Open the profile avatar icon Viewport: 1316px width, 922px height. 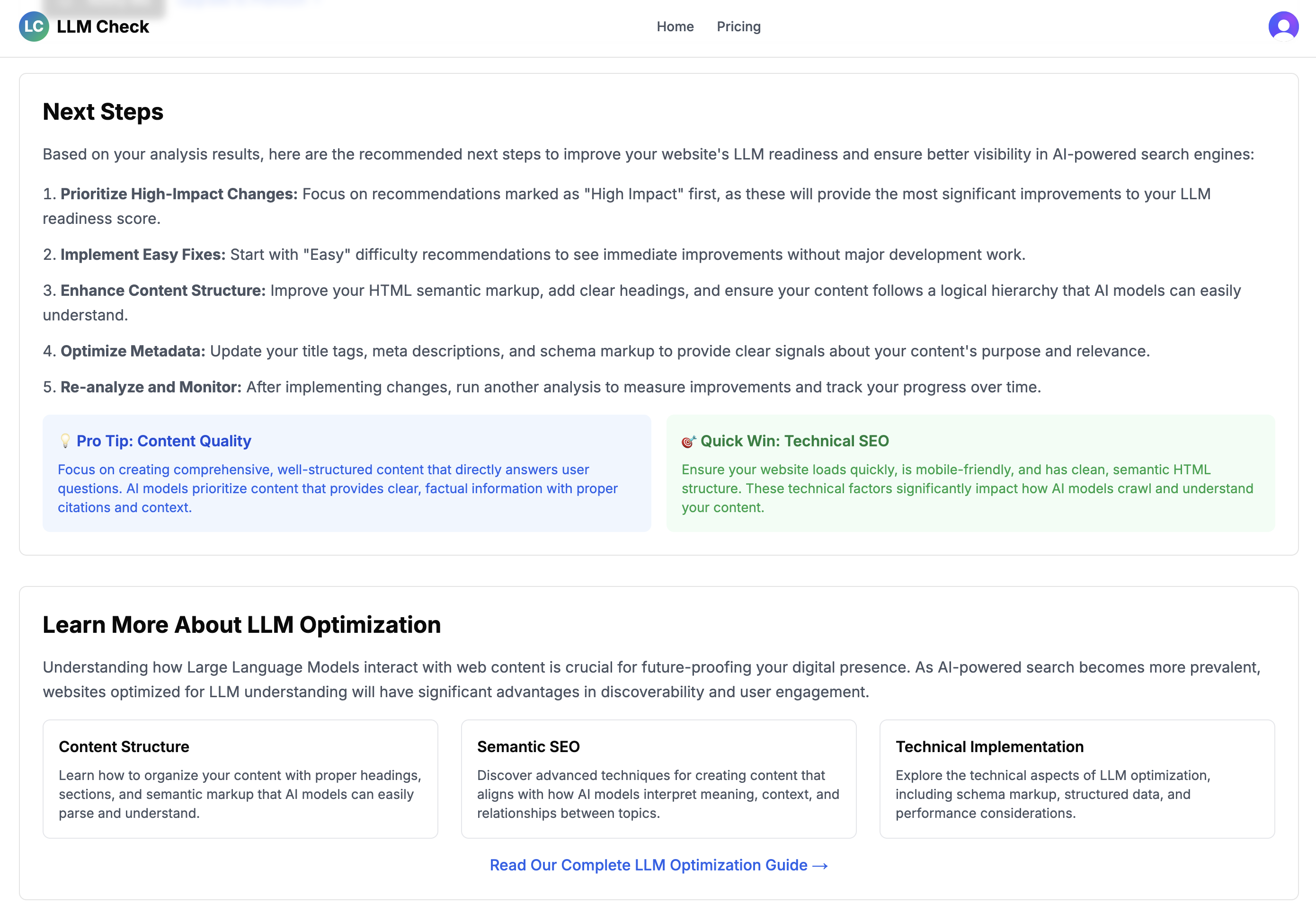click(1284, 25)
